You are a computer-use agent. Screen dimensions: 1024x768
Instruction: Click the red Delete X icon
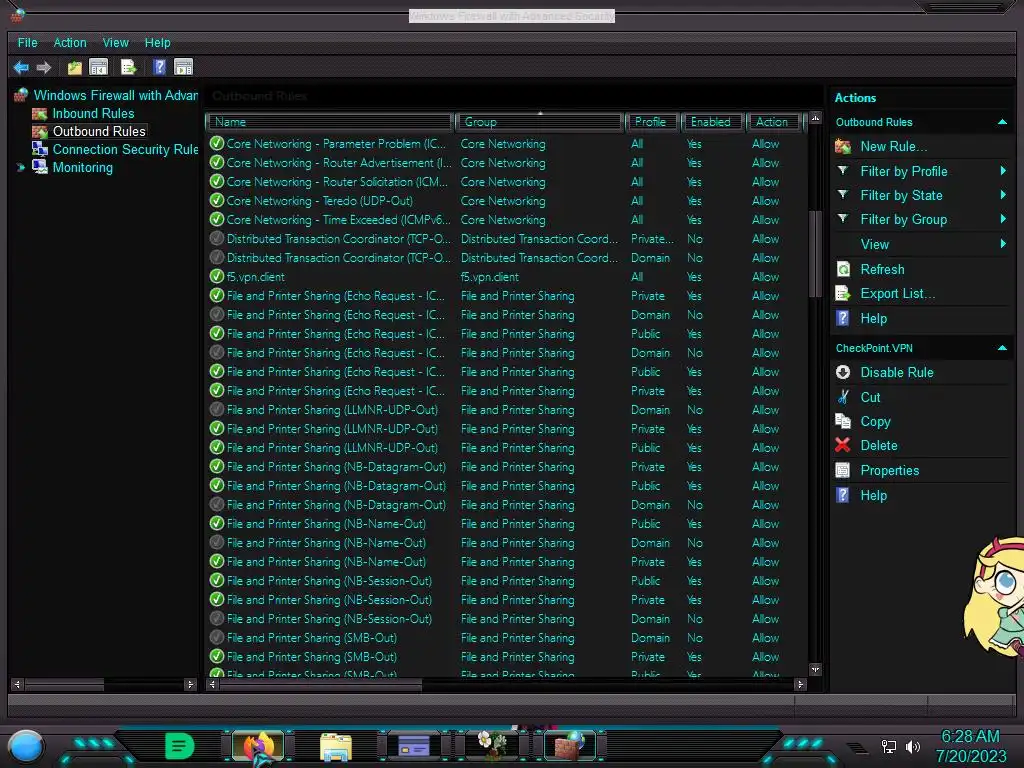pos(843,445)
